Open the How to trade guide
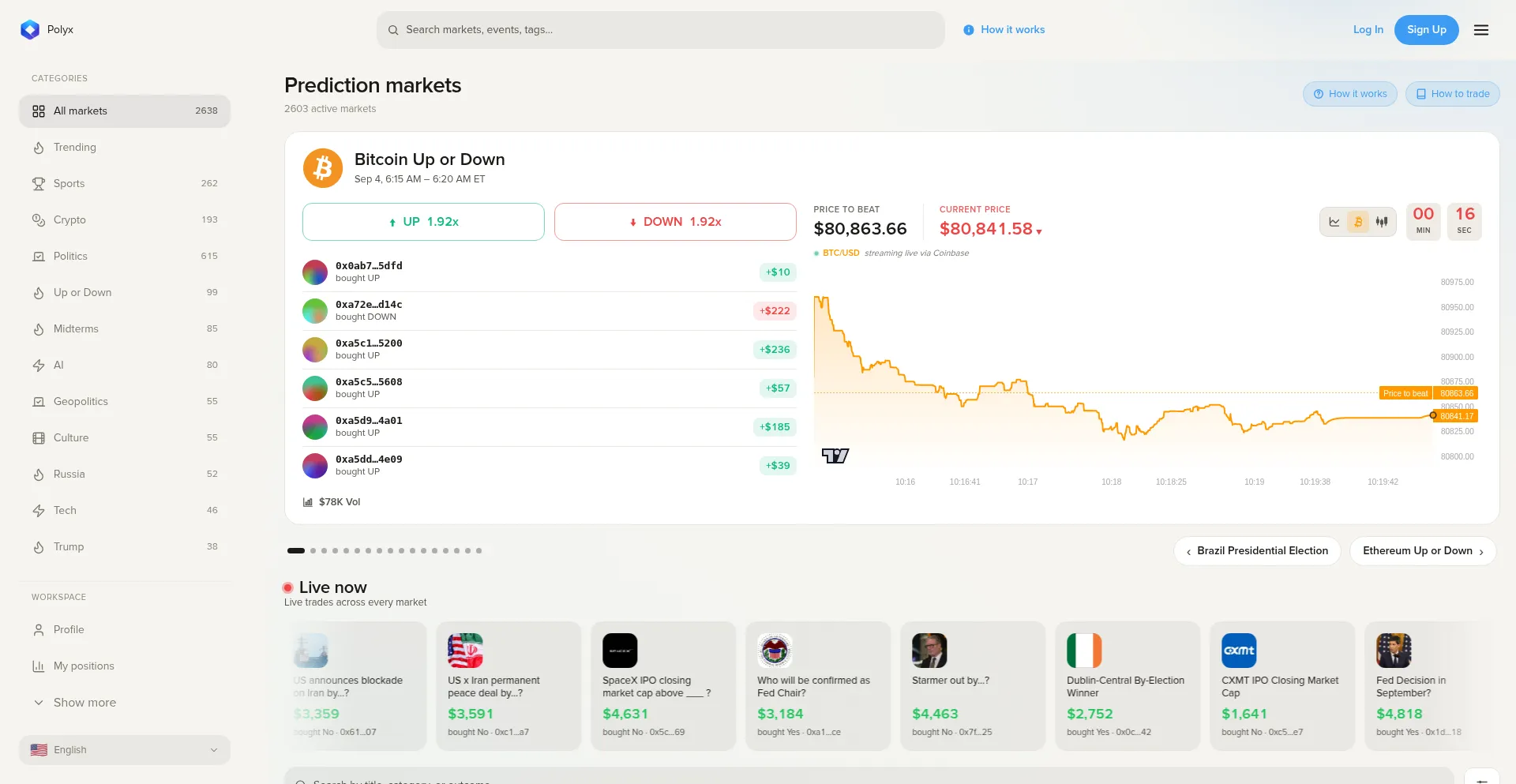1516x784 pixels. click(x=1453, y=94)
